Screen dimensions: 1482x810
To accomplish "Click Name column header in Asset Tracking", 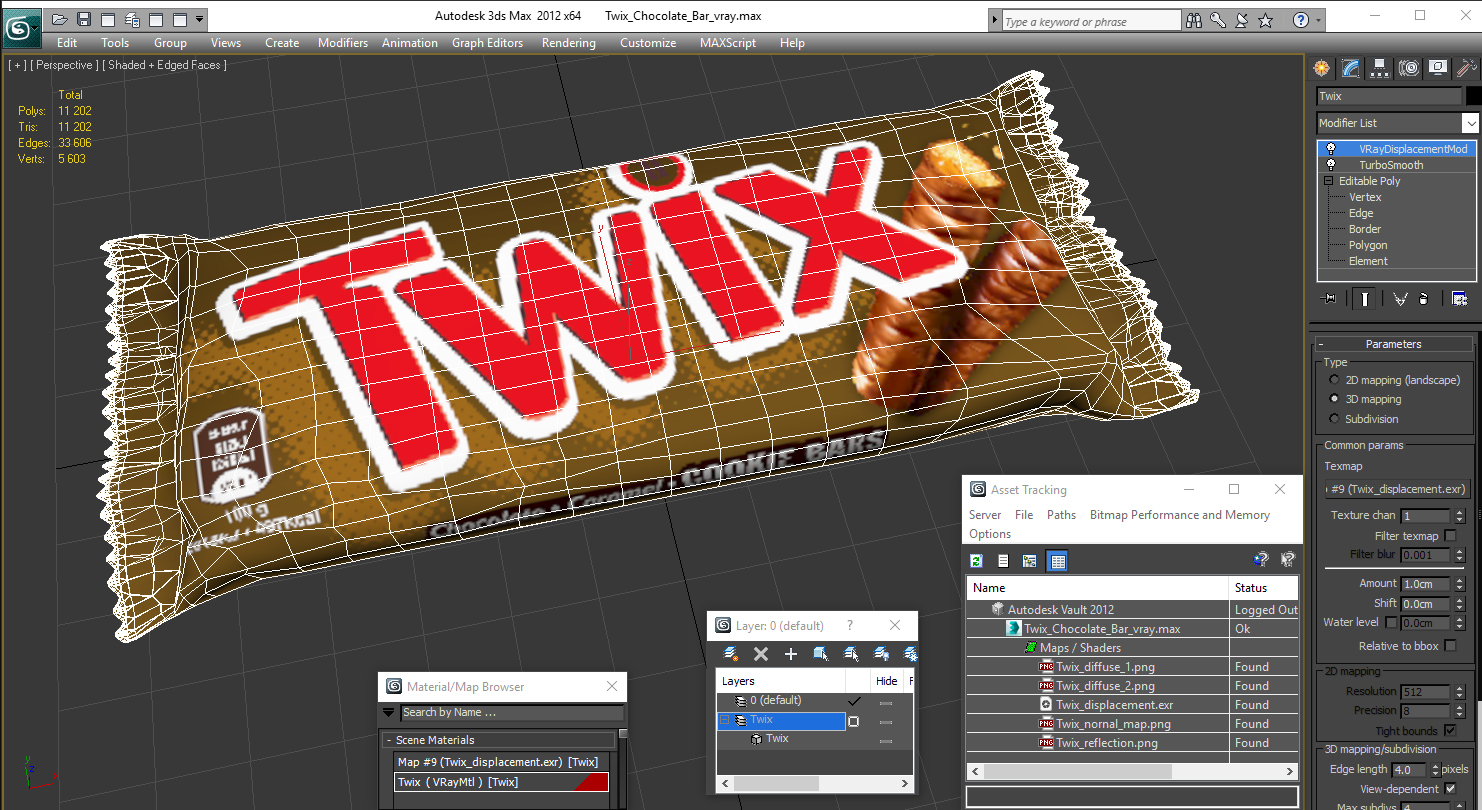I will pyautogui.click(x=1097, y=588).
